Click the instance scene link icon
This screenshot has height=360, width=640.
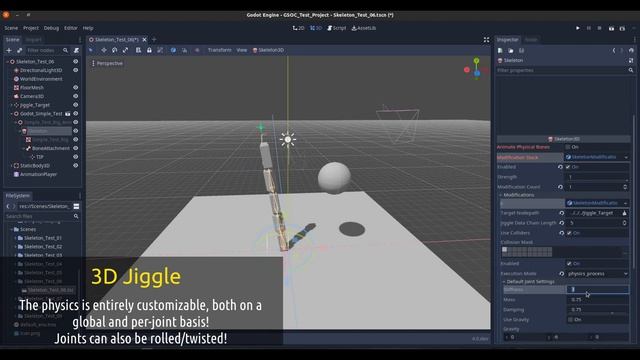click(19, 50)
